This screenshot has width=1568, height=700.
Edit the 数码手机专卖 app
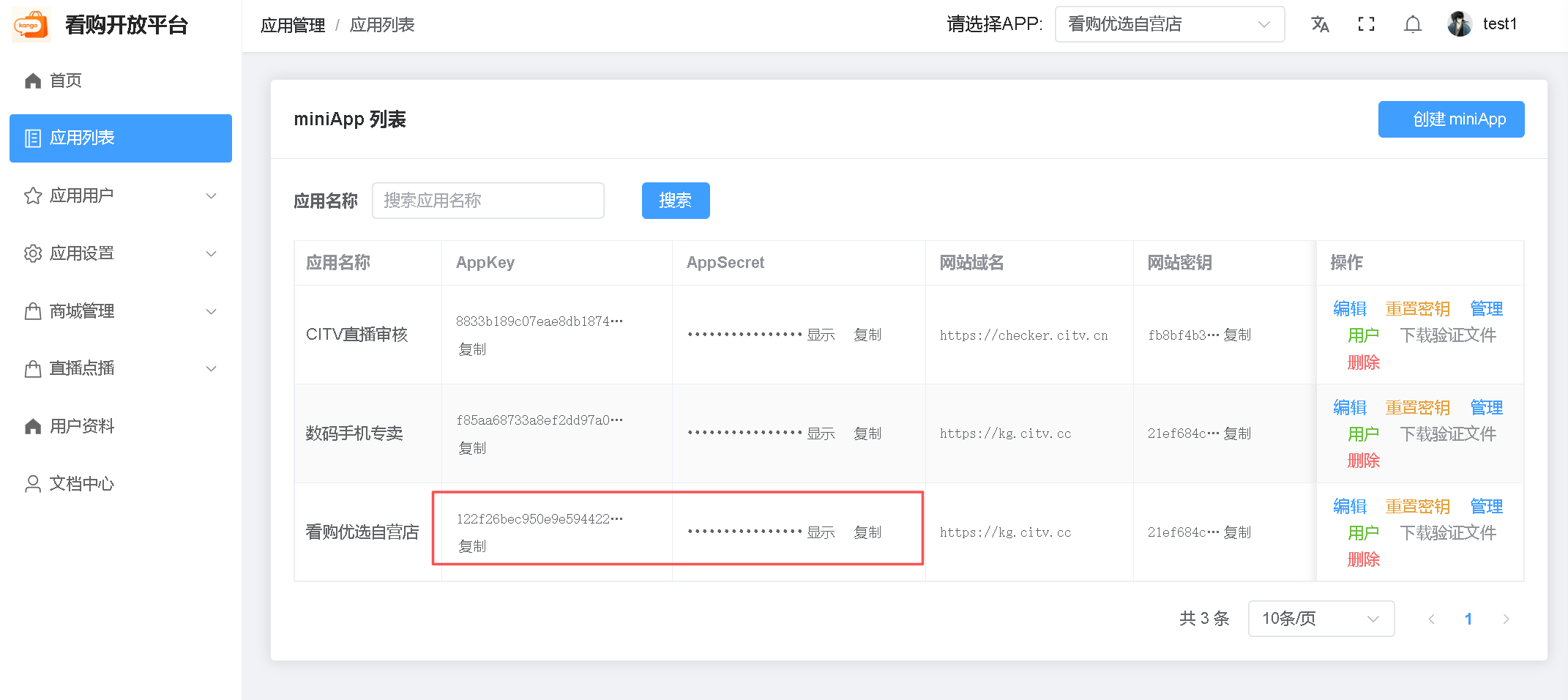[x=1350, y=407]
